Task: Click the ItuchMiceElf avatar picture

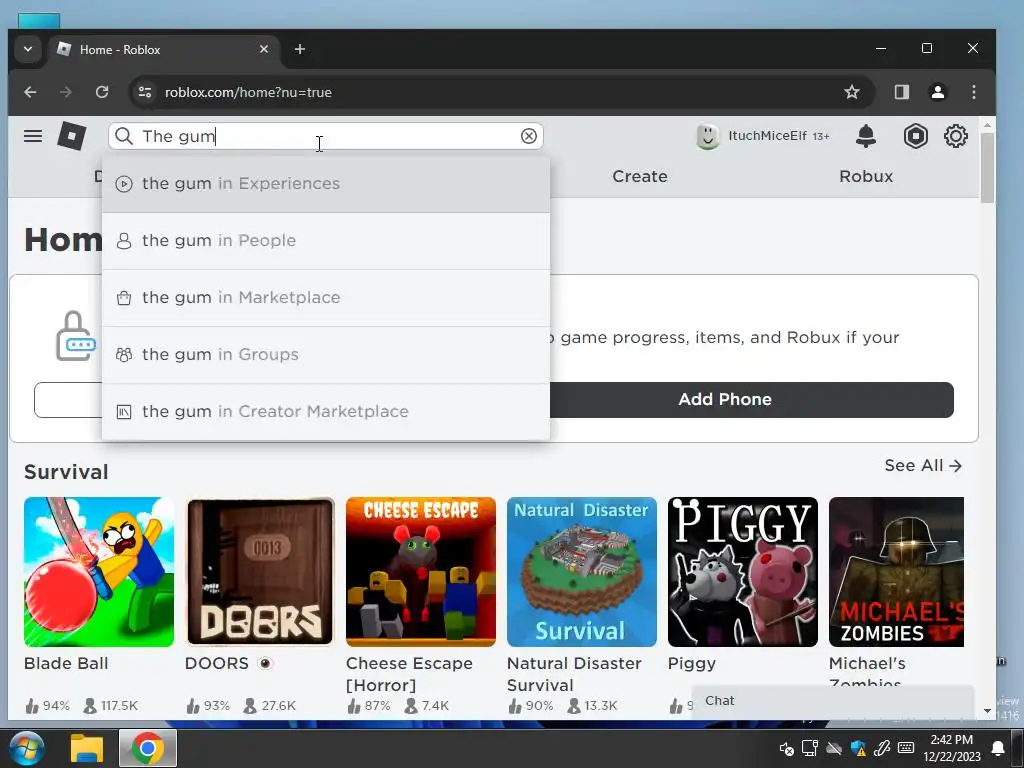Action: coord(707,136)
